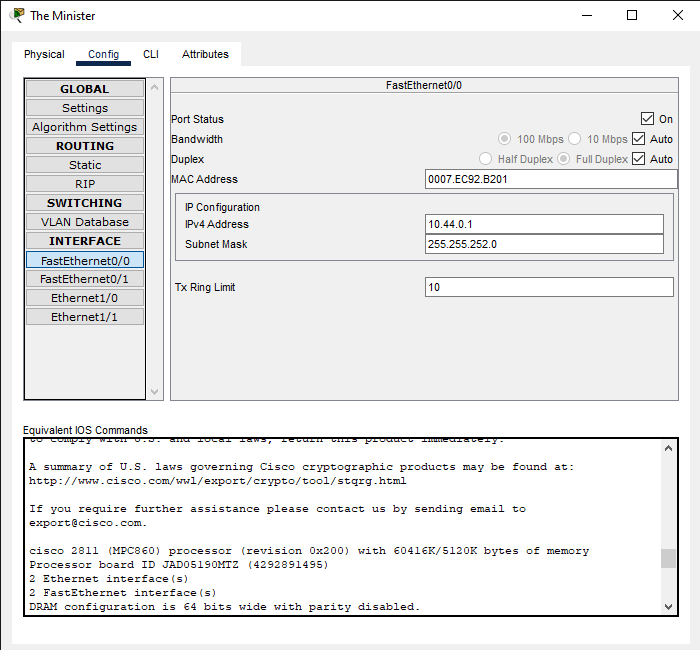Switch to the Attributes tab

point(205,54)
